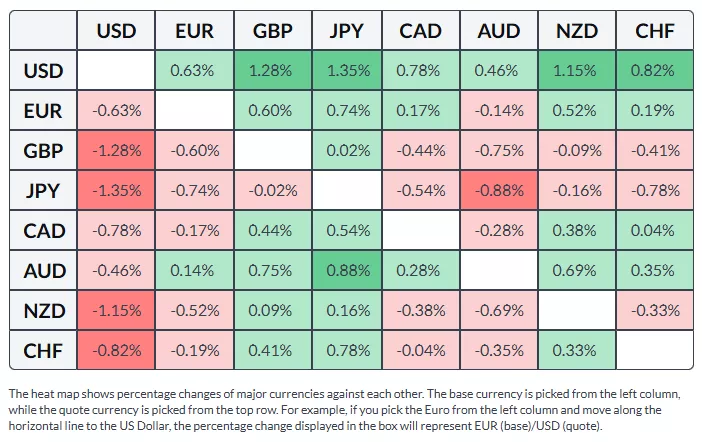Click the 0.02% GBP/JPY cell
This screenshot has height=442, width=702.
pyautogui.click(x=347, y=151)
